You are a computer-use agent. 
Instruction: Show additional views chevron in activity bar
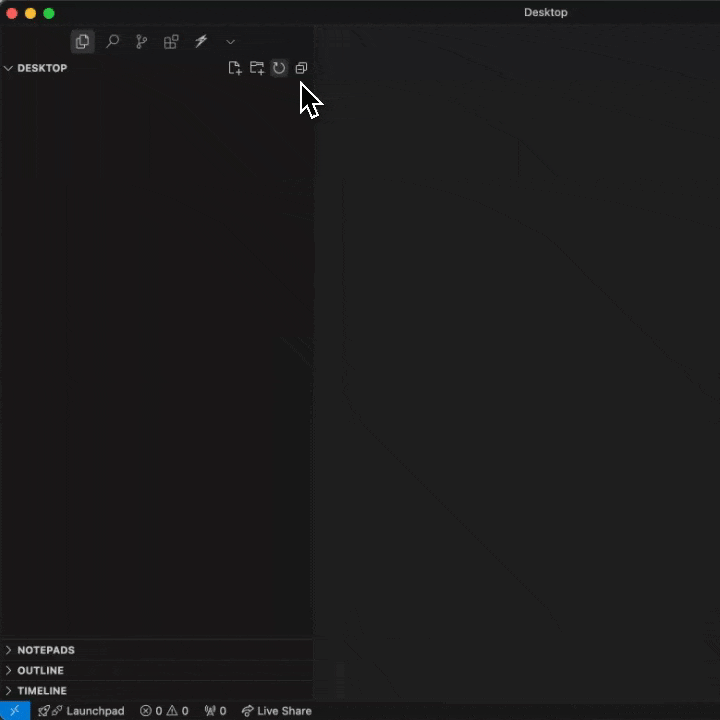point(231,42)
